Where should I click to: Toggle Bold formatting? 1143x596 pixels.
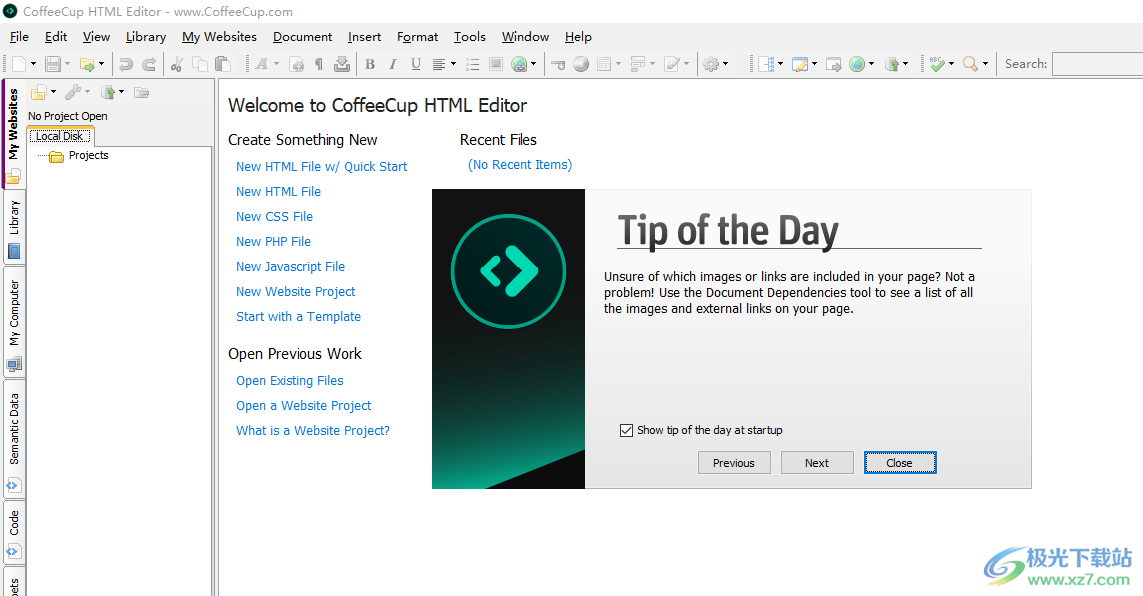coord(370,64)
